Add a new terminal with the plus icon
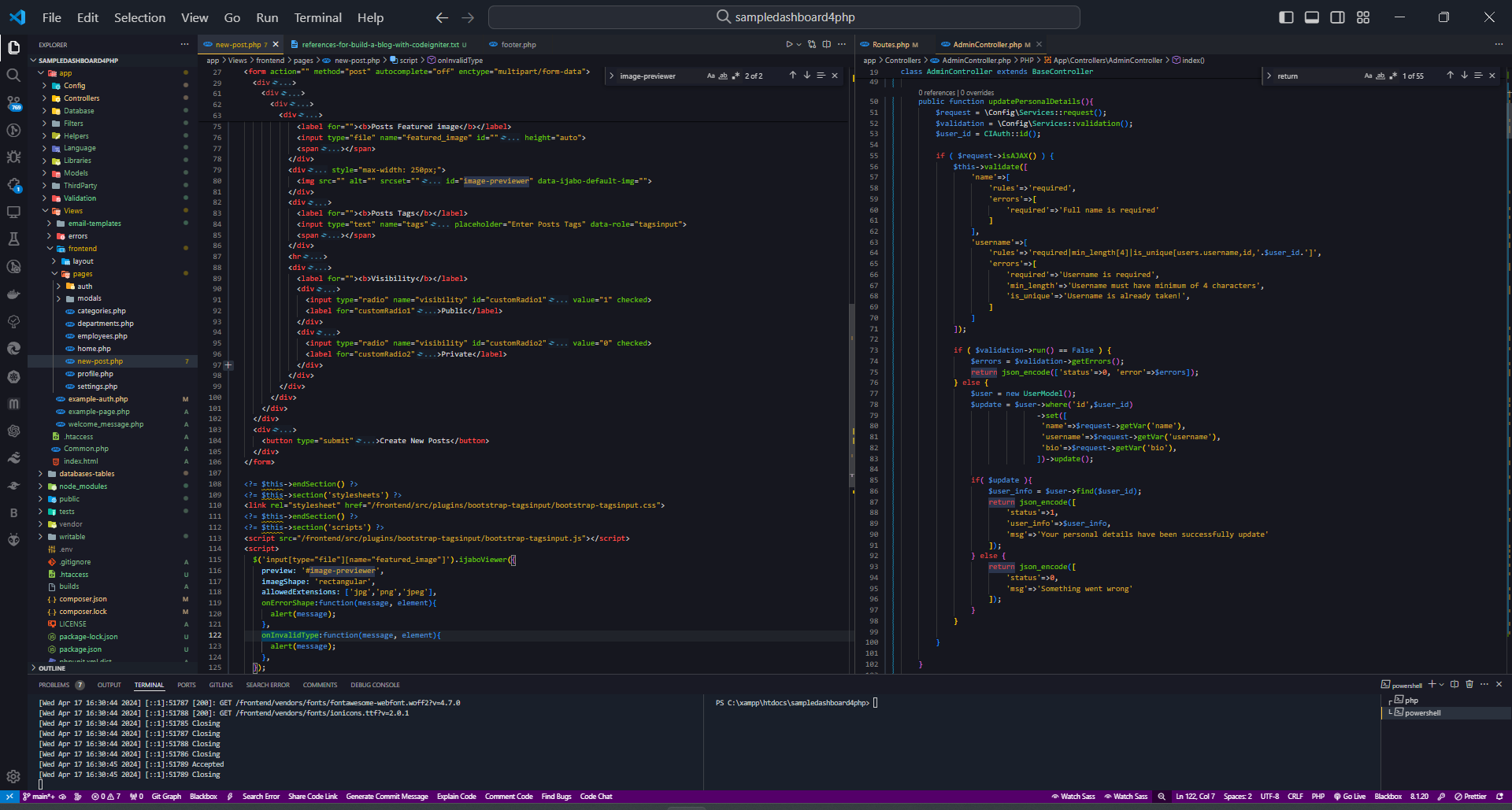The image size is (1512, 810). click(1432, 684)
